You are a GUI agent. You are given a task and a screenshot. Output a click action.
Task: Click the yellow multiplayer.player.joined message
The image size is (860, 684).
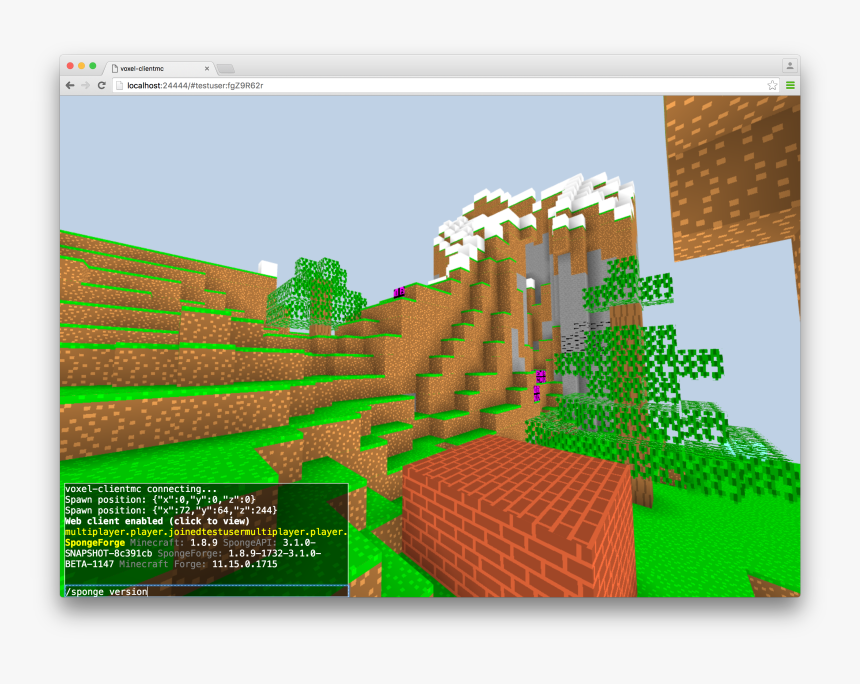(206, 532)
